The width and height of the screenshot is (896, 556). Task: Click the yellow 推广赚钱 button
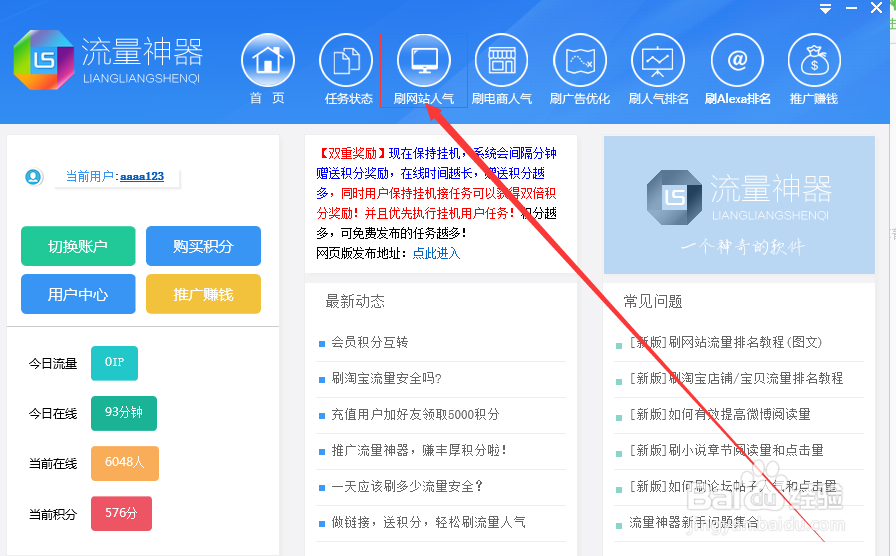click(x=203, y=294)
